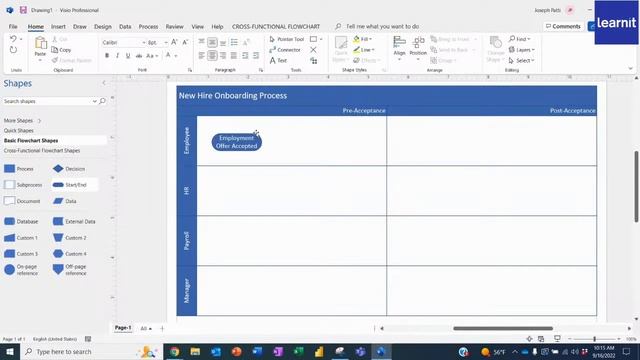Click the horizontal scrollbar below the canvas

[503, 328]
